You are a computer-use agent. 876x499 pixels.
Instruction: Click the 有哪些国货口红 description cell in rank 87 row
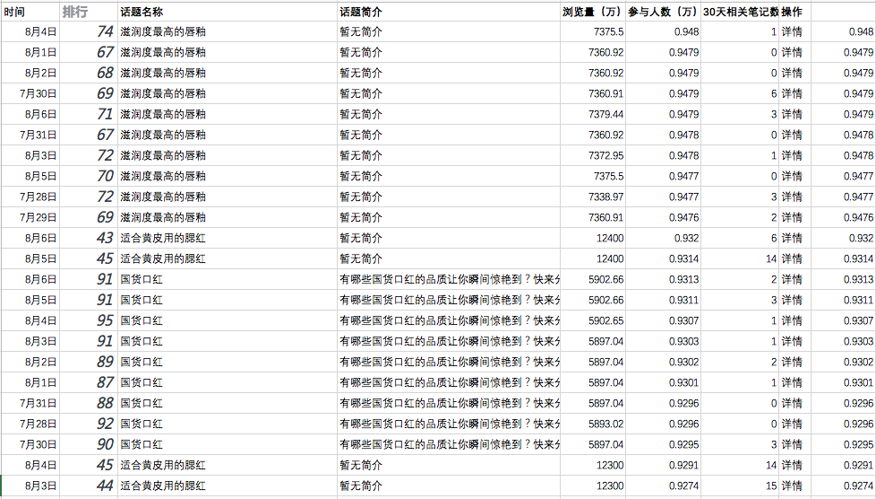(449, 383)
